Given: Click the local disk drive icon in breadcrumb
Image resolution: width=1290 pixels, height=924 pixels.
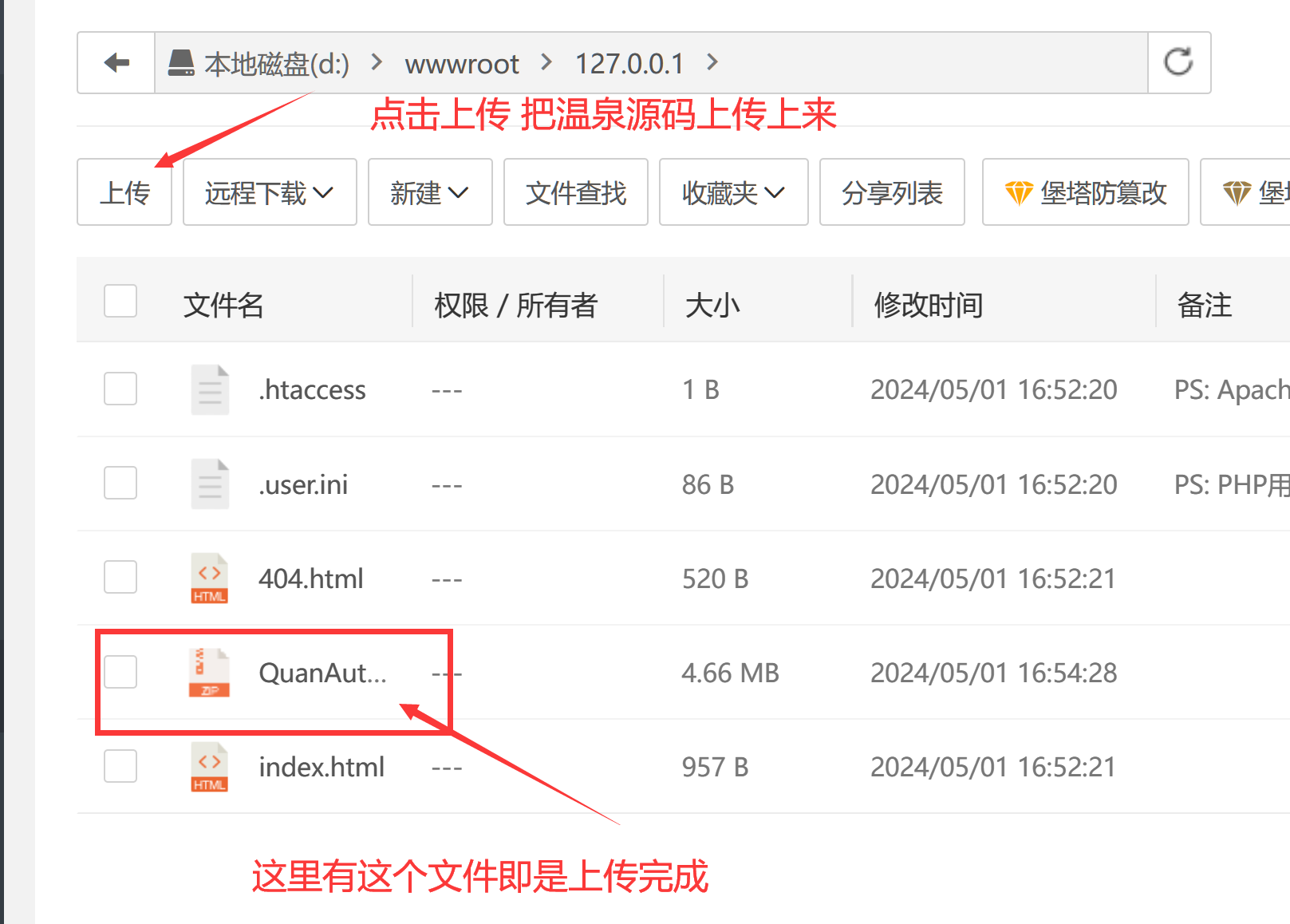Looking at the screenshot, I should tap(181, 62).
